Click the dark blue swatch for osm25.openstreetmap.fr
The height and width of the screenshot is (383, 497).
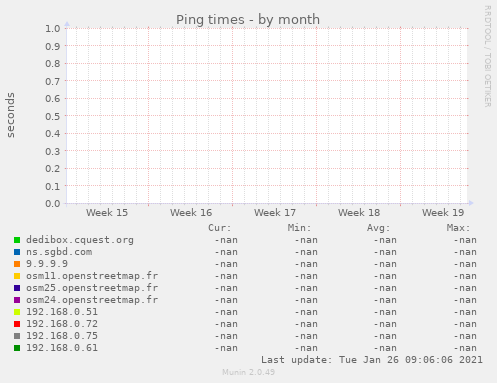pyautogui.click(x=17, y=288)
